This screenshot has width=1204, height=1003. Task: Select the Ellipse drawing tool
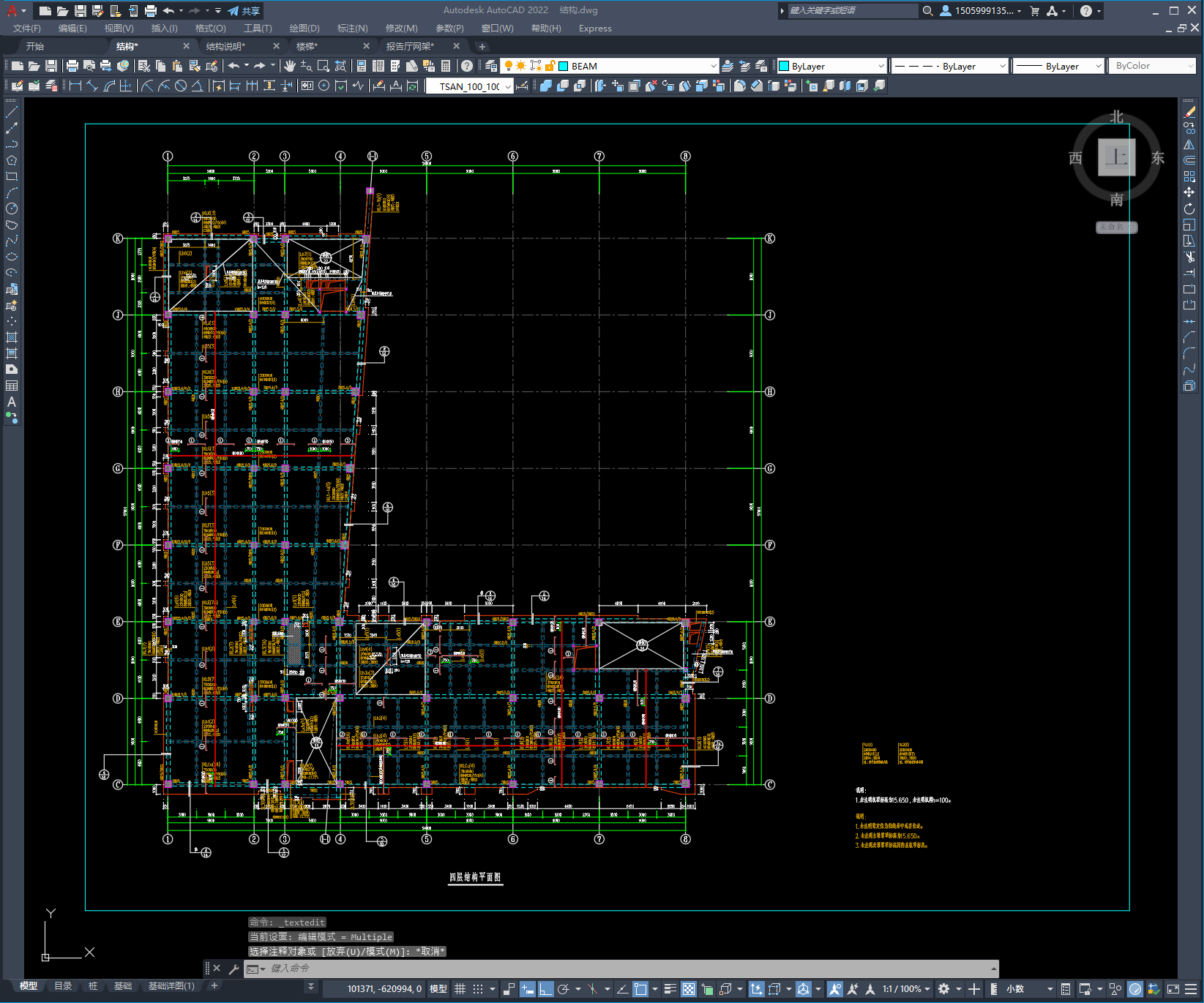coord(12,257)
